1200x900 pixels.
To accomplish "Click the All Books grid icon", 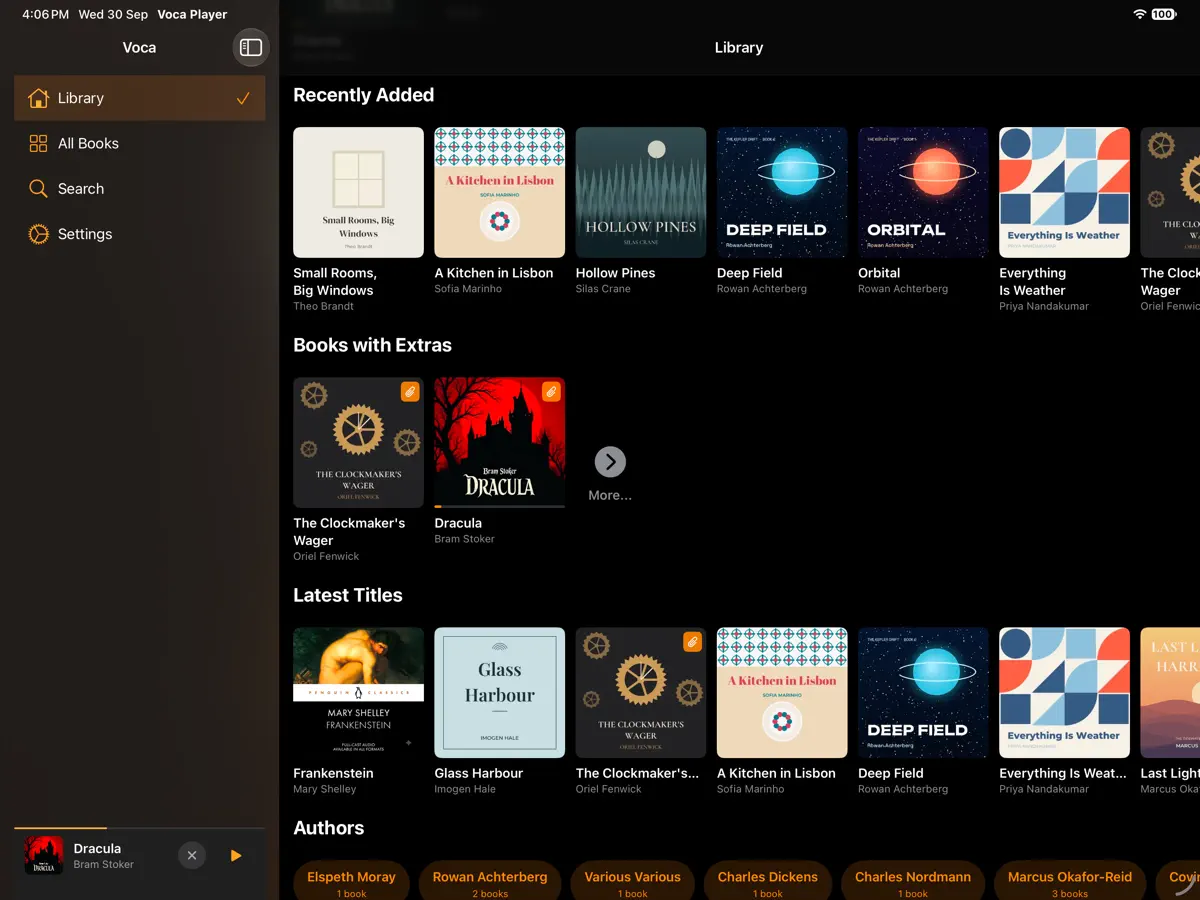I will point(38,143).
